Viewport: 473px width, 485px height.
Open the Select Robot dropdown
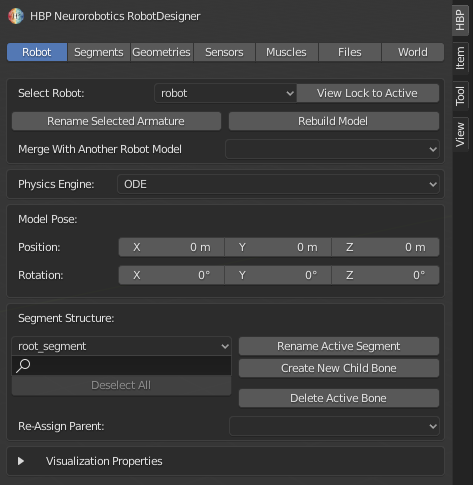point(225,93)
